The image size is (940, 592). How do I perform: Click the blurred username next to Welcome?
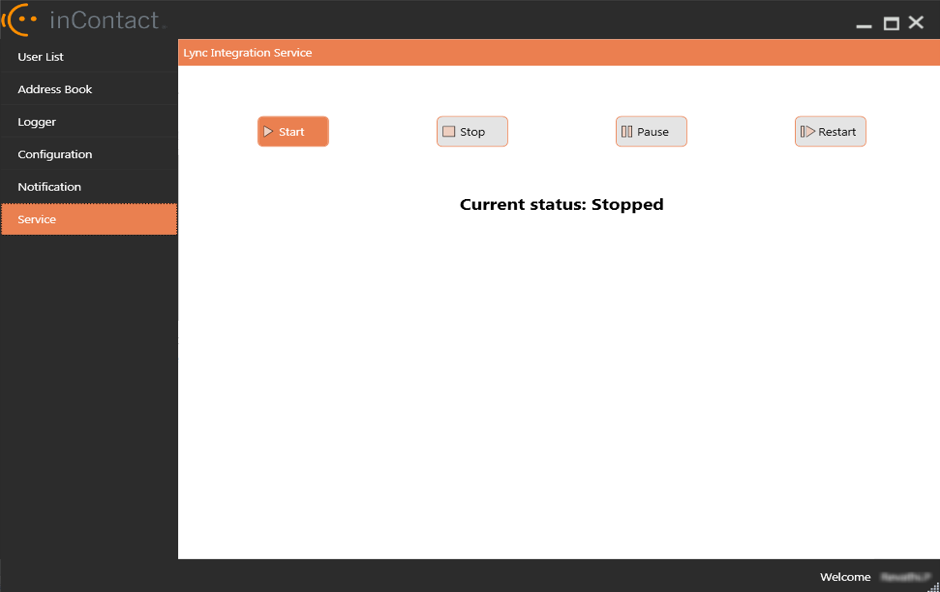point(905,576)
